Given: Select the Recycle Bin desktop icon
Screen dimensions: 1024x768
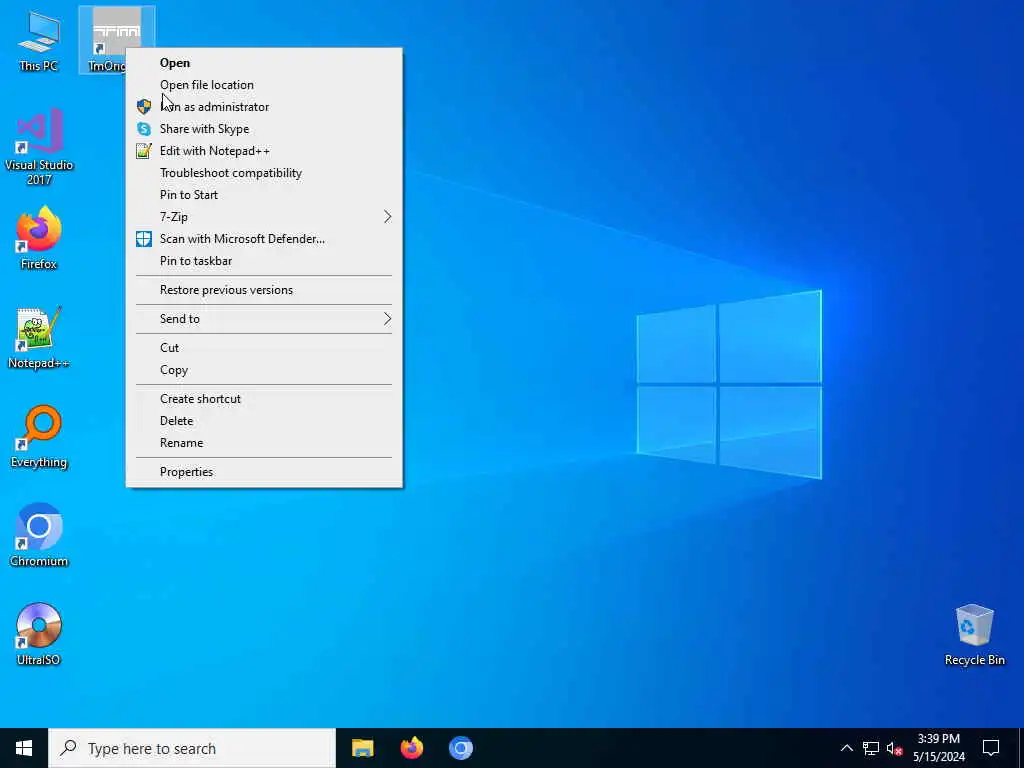Looking at the screenshot, I should pyautogui.click(x=974, y=634).
